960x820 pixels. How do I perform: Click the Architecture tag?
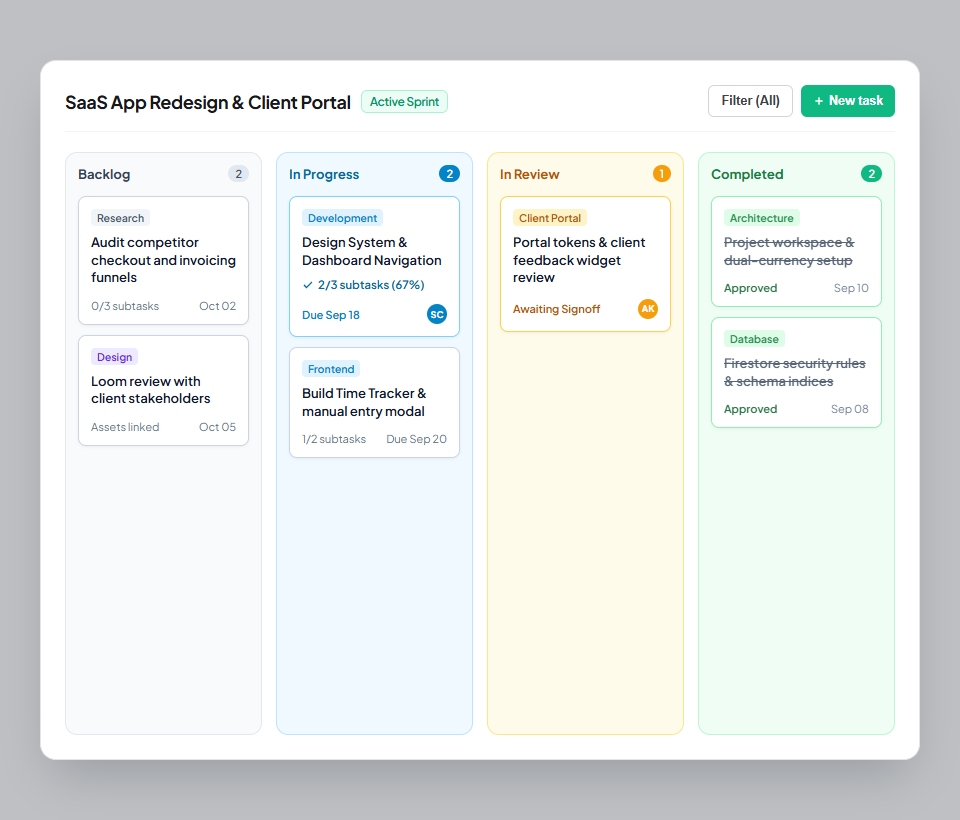[x=762, y=218]
